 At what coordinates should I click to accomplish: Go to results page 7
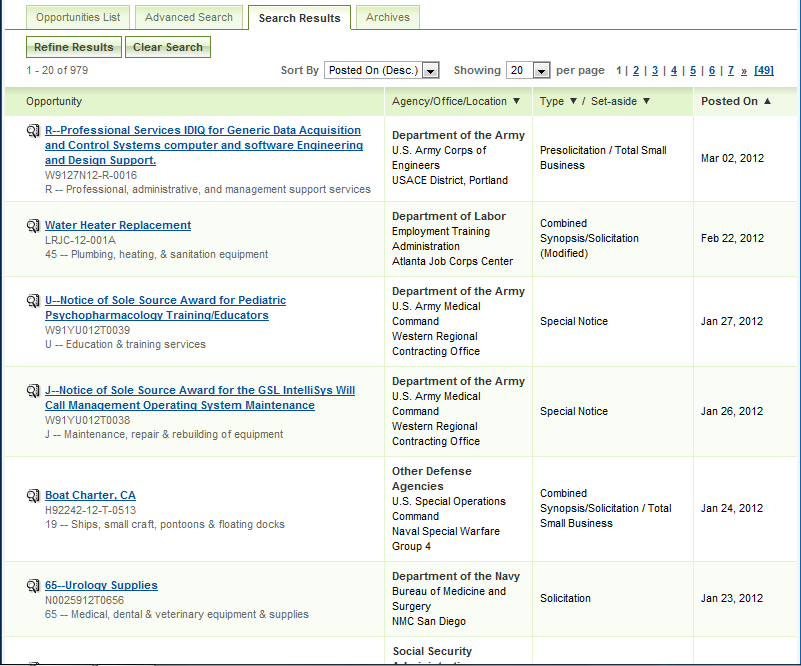point(731,70)
